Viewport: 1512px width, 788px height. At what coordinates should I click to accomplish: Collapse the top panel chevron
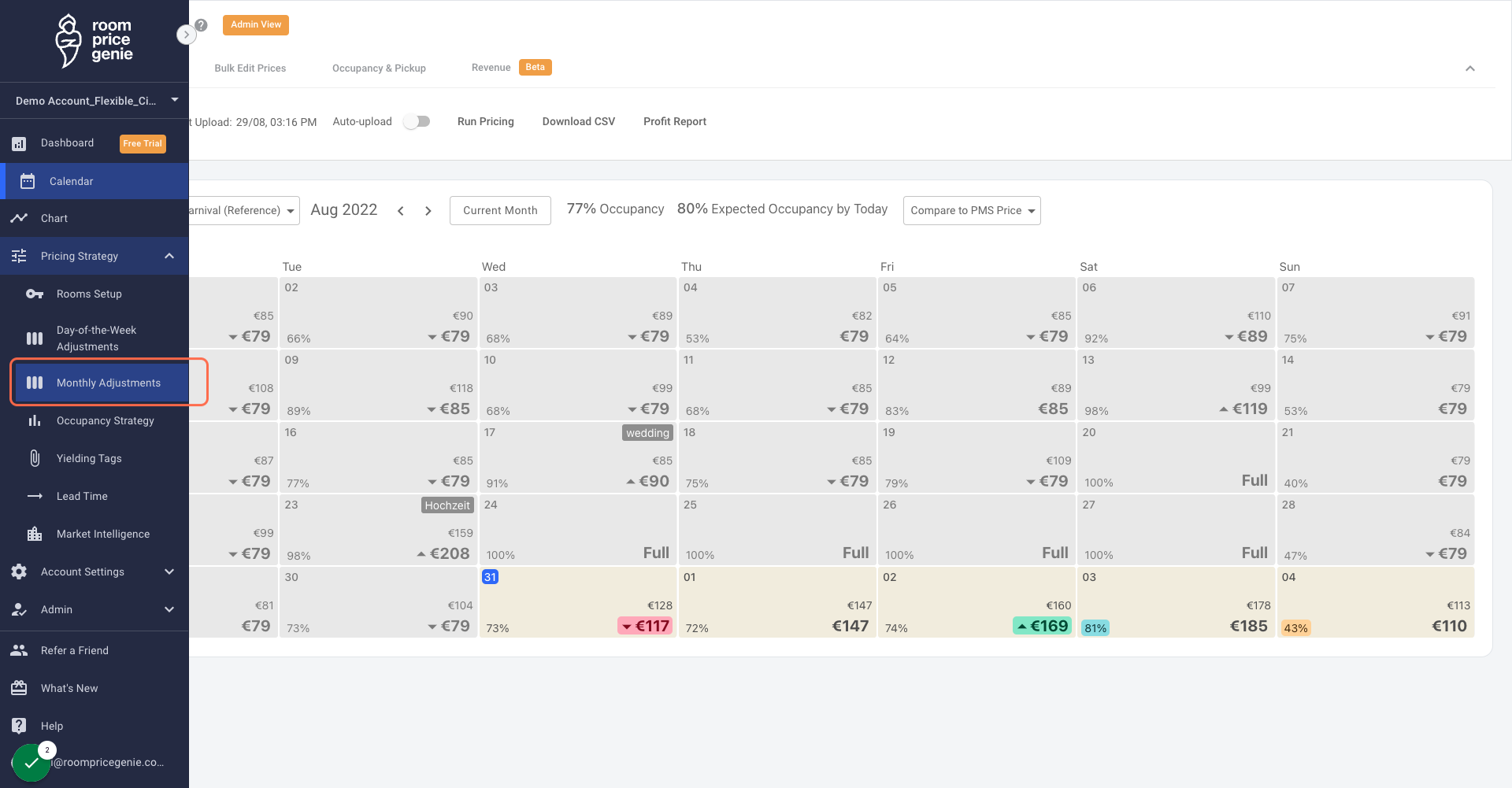(1469, 68)
